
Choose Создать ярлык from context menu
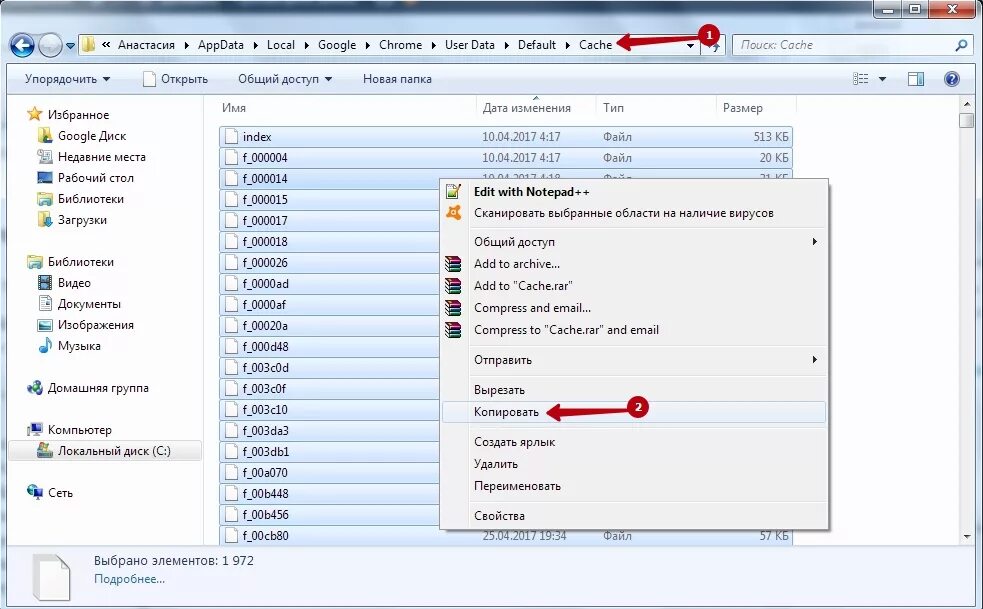pyautogui.click(x=634, y=442)
